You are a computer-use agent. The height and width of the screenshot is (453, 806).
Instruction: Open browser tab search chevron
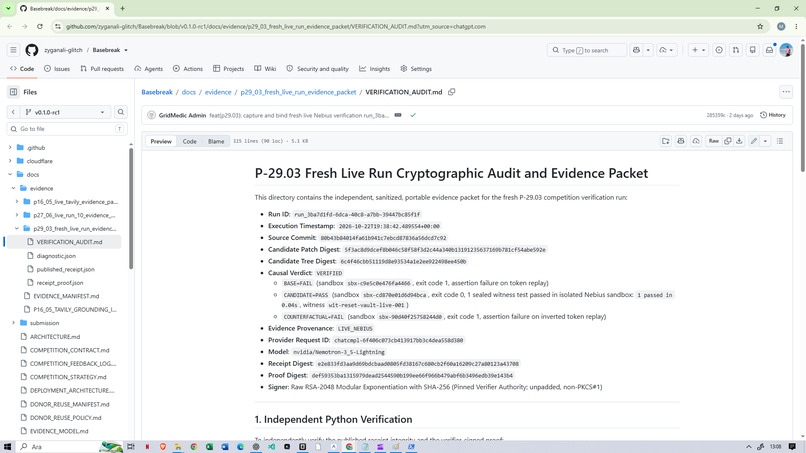tap(8, 8)
